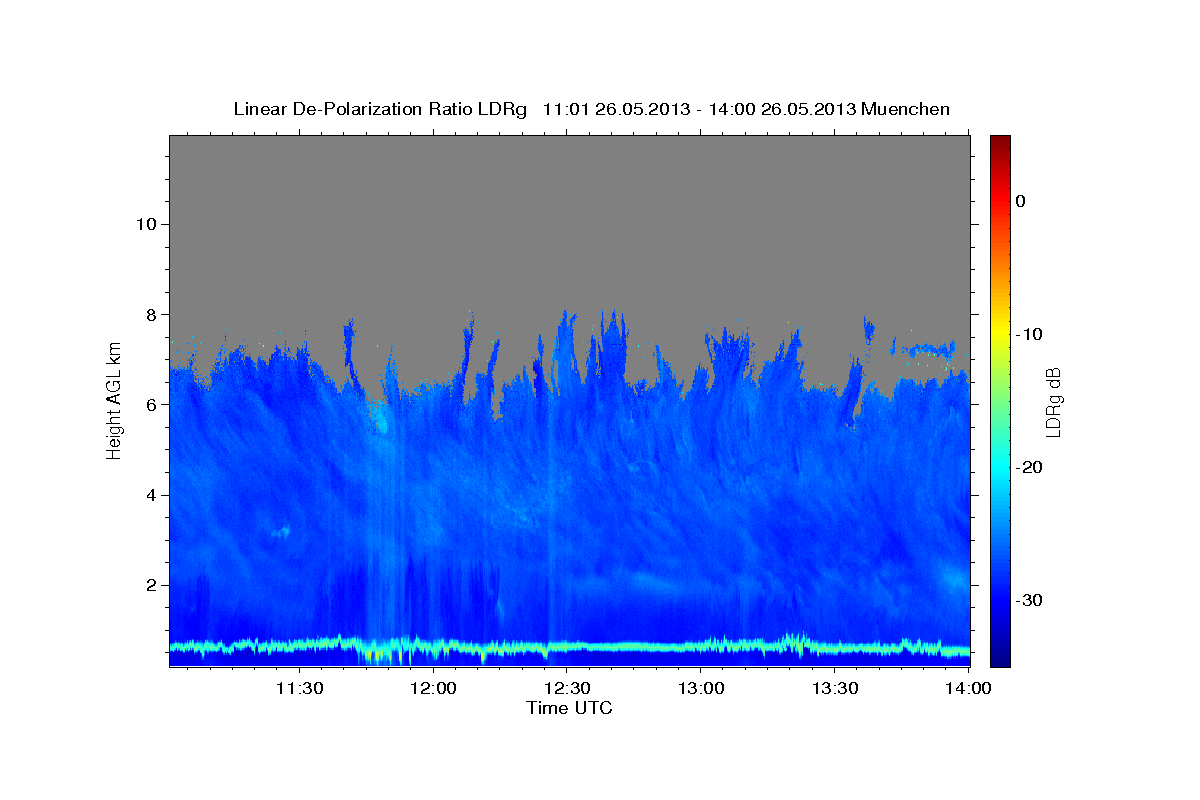Click the colorbar value -10
The height and width of the screenshot is (800, 1200).
(1029, 334)
